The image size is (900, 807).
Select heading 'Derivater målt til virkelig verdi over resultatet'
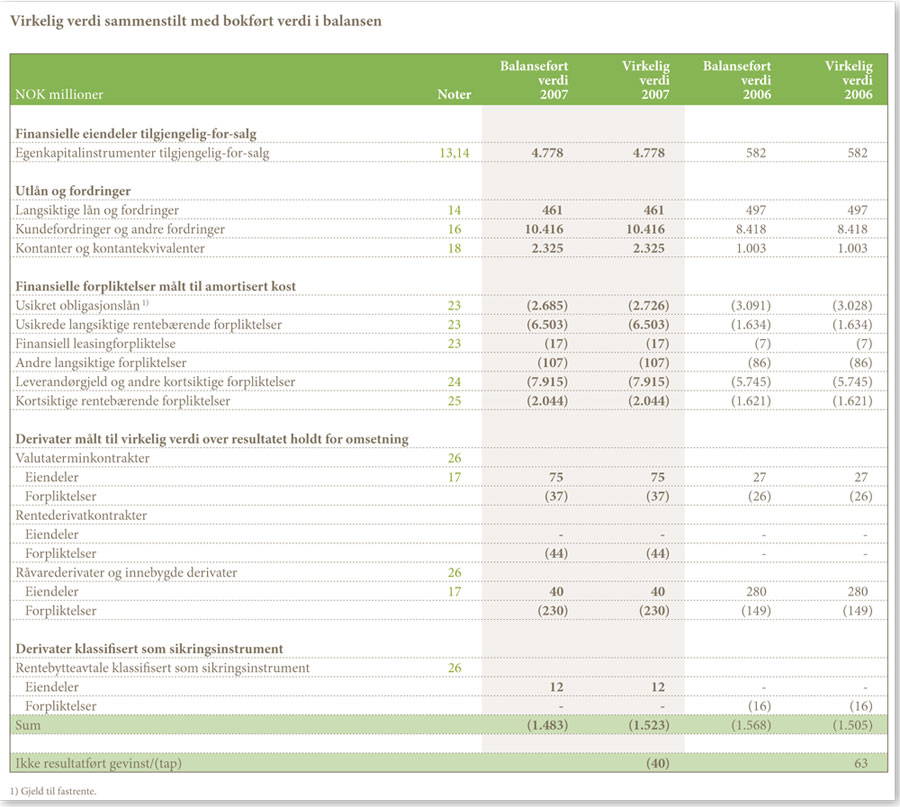coord(212,439)
